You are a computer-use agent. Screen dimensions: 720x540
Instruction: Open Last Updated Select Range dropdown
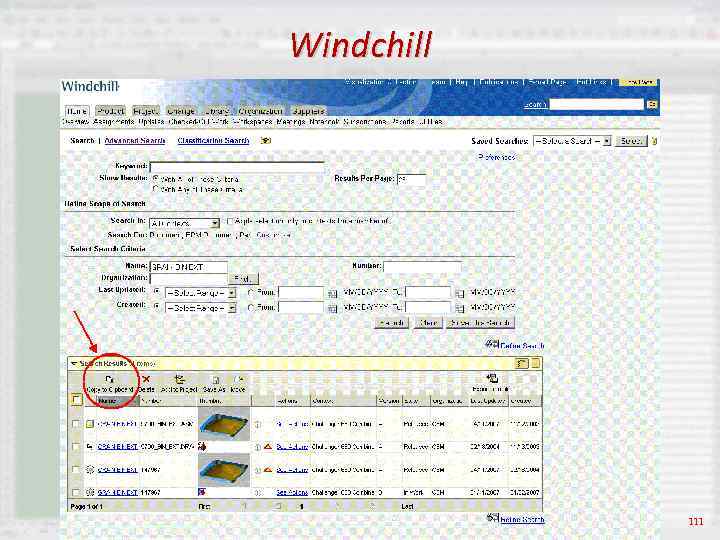point(200,293)
